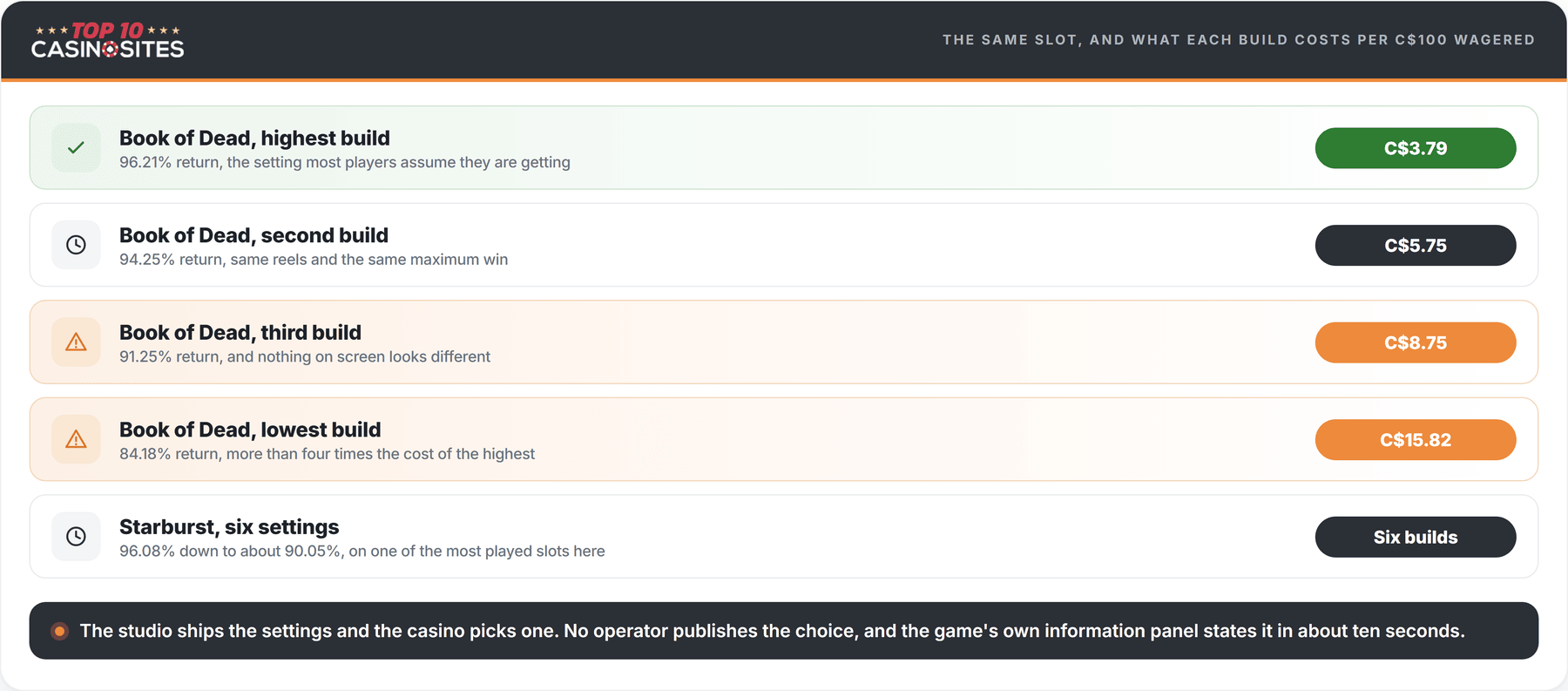Image resolution: width=1568 pixels, height=691 pixels.
Task: Click the dark C$5.75 pill
Action: coord(1416,246)
